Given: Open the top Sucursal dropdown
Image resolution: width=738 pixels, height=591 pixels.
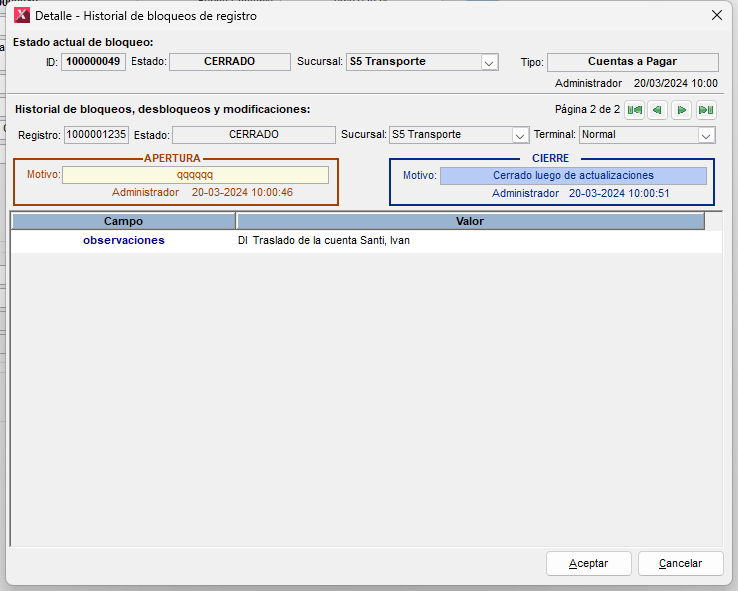Looking at the screenshot, I should 489,62.
